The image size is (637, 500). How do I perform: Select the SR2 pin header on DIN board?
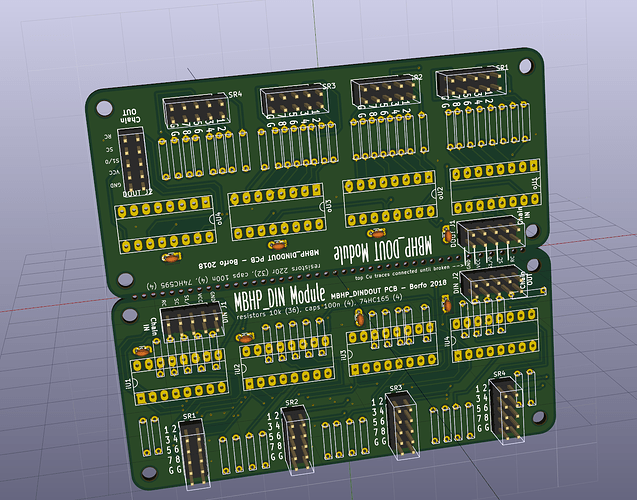[x=297, y=439]
